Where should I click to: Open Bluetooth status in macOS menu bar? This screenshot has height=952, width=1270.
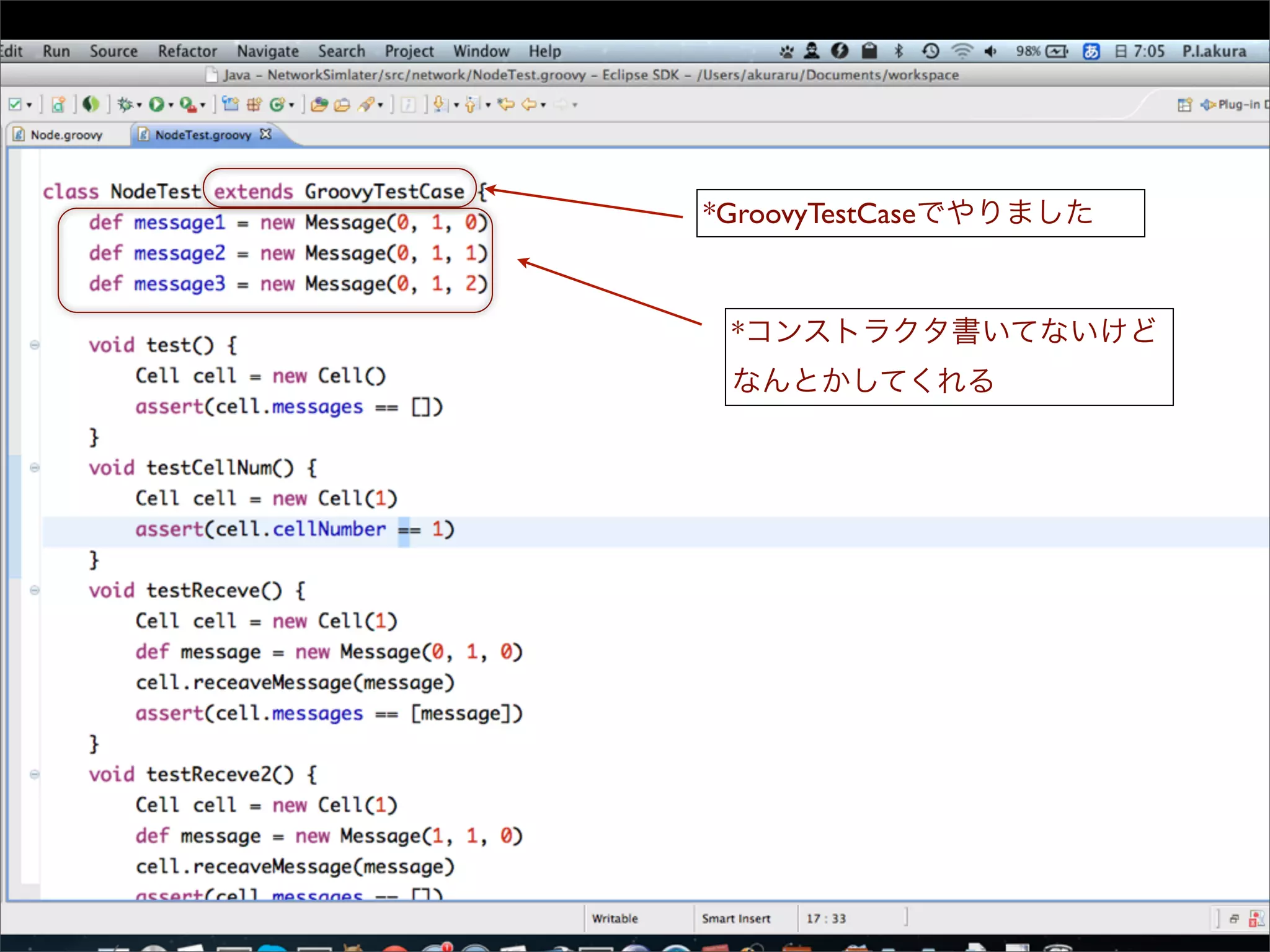(x=899, y=51)
